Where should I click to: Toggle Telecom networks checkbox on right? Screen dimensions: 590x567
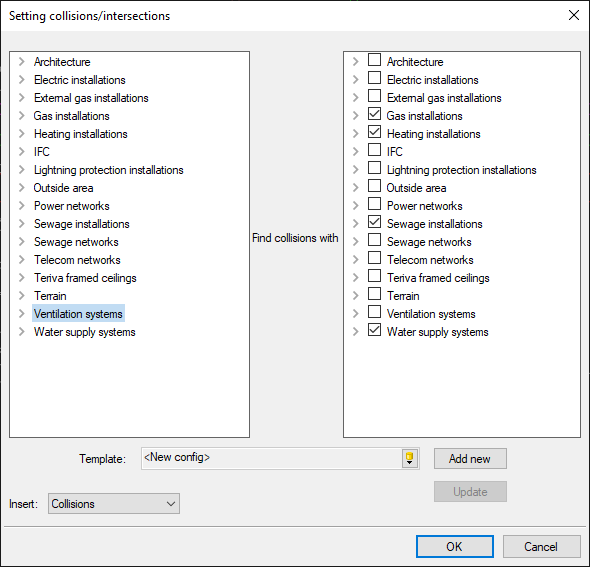[374, 258]
